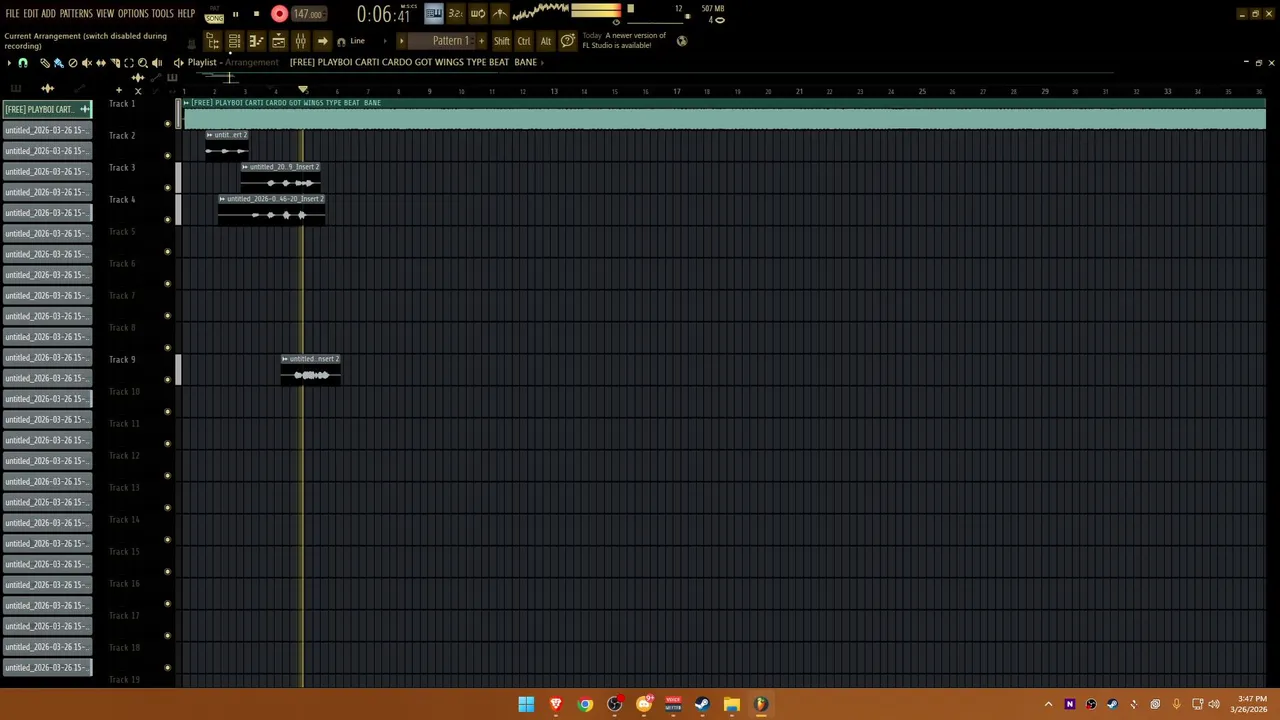Open Steam from the taskbar
The width and height of the screenshot is (1280, 720).
[702, 704]
